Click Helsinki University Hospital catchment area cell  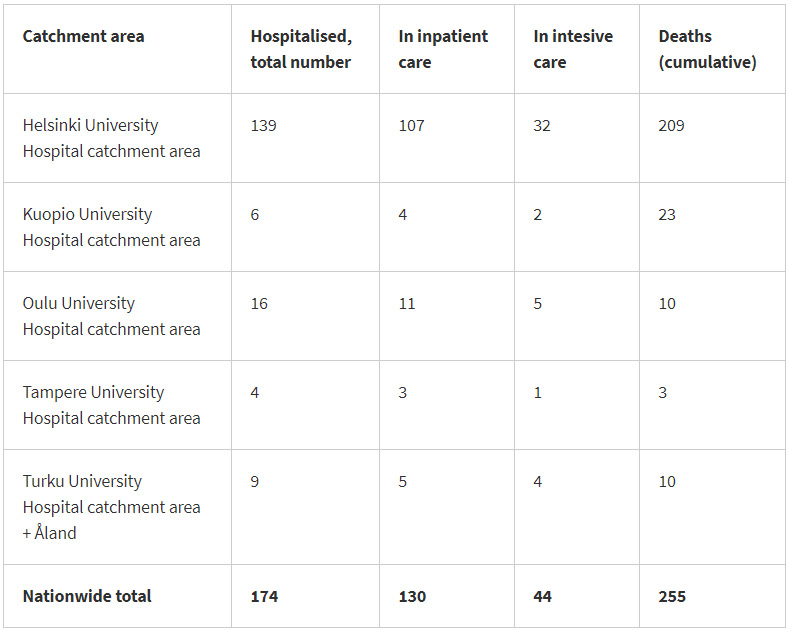(x=111, y=138)
